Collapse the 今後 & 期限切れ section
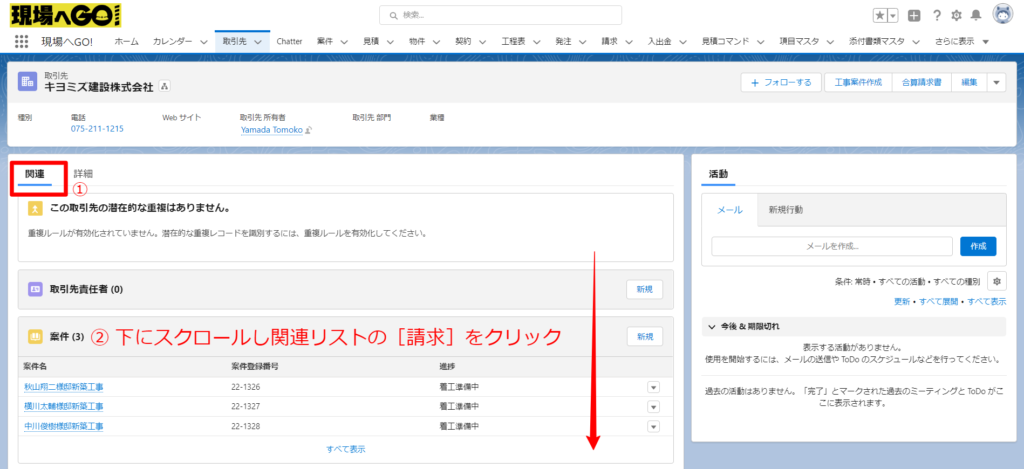1024x469 pixels. coord(712,326)
